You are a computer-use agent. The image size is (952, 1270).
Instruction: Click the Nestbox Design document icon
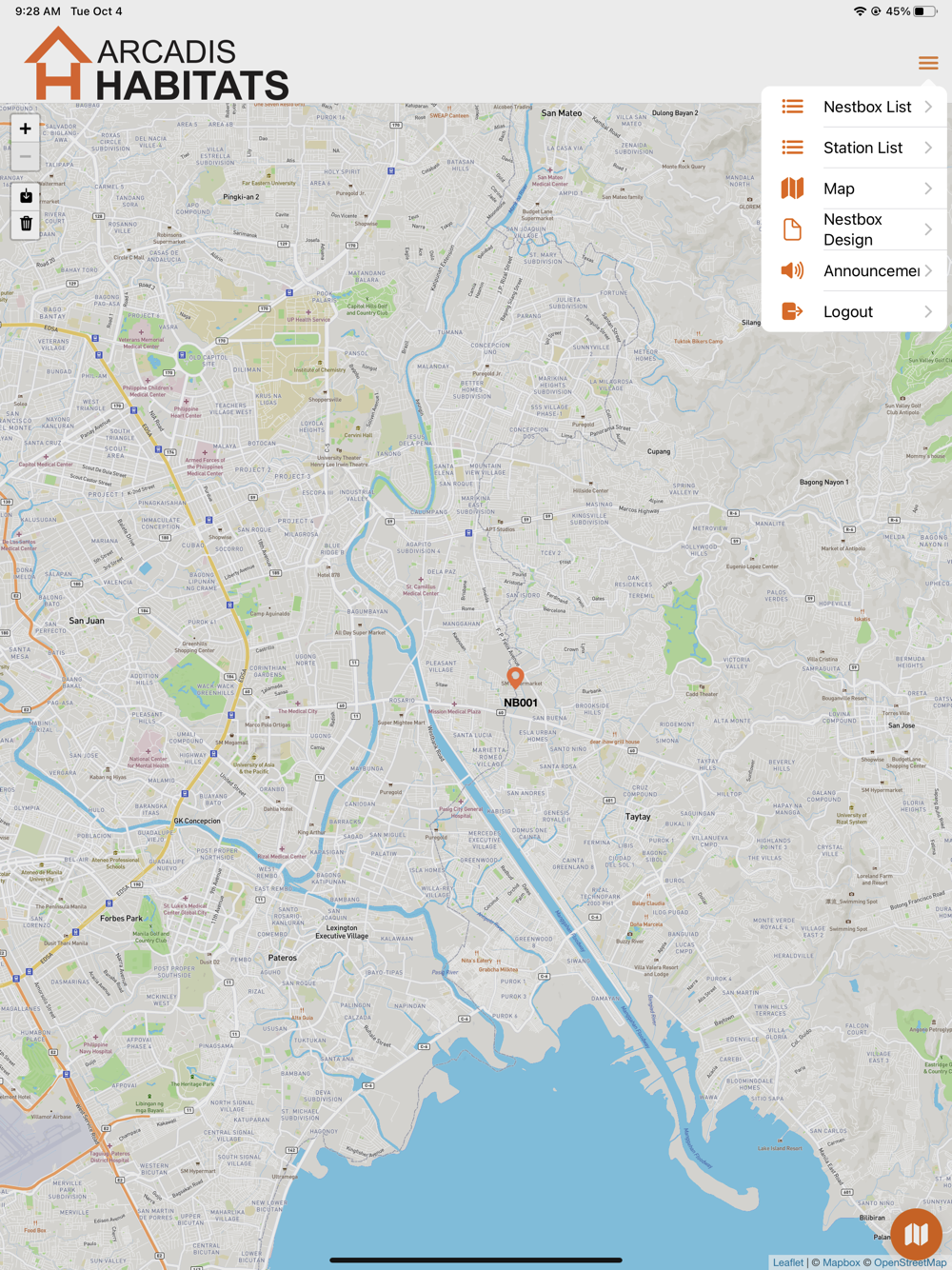(792, 229)
